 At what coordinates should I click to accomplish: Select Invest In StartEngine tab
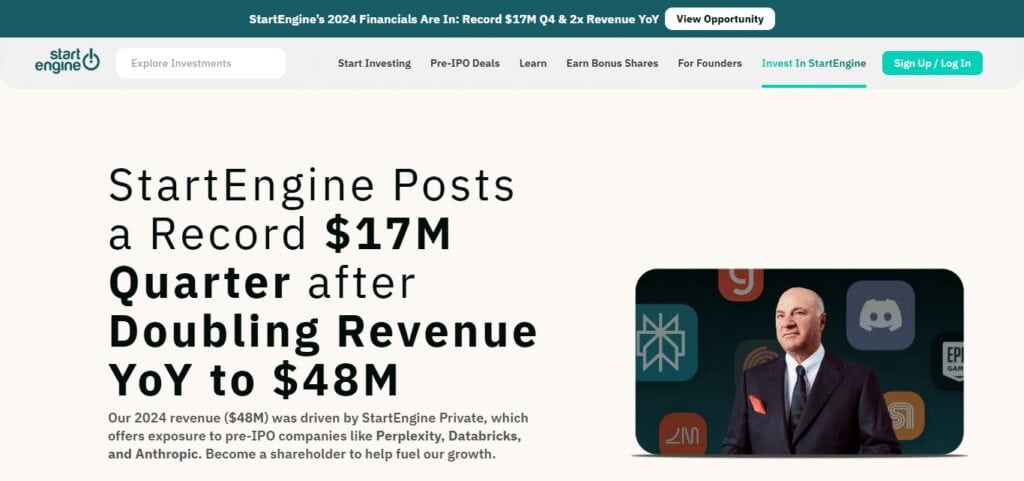click(814, 63)
